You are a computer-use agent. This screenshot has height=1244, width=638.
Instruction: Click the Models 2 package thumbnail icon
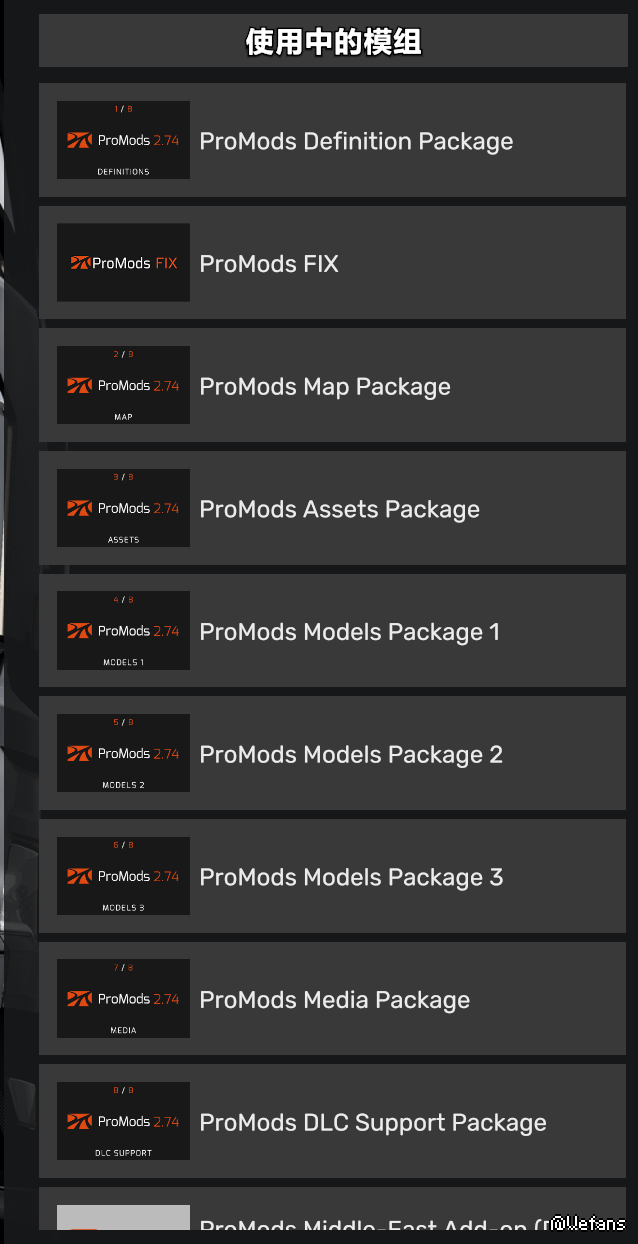[x=123, y=753]
